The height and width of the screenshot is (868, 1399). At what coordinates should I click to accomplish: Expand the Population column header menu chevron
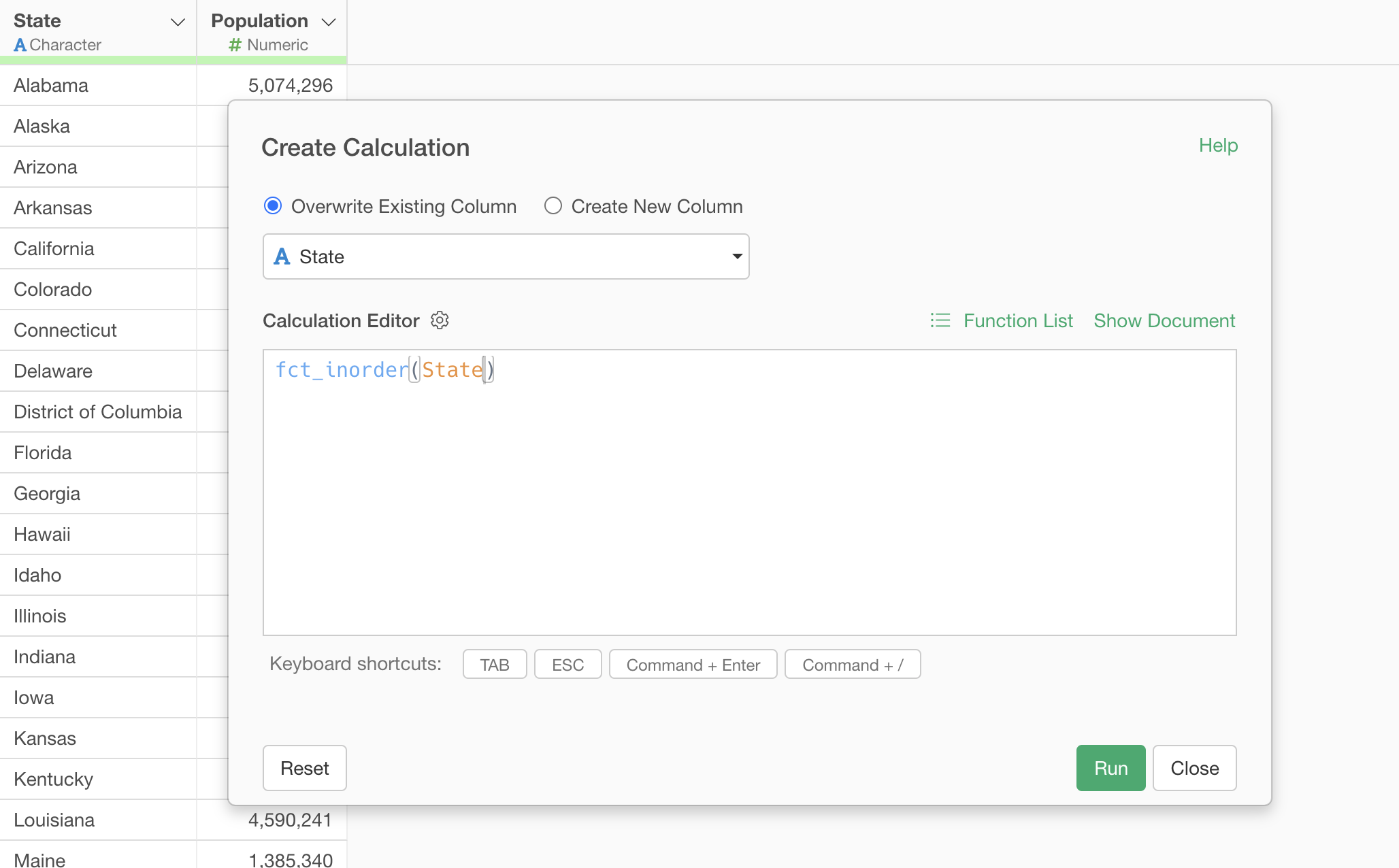tap(329, 22)
